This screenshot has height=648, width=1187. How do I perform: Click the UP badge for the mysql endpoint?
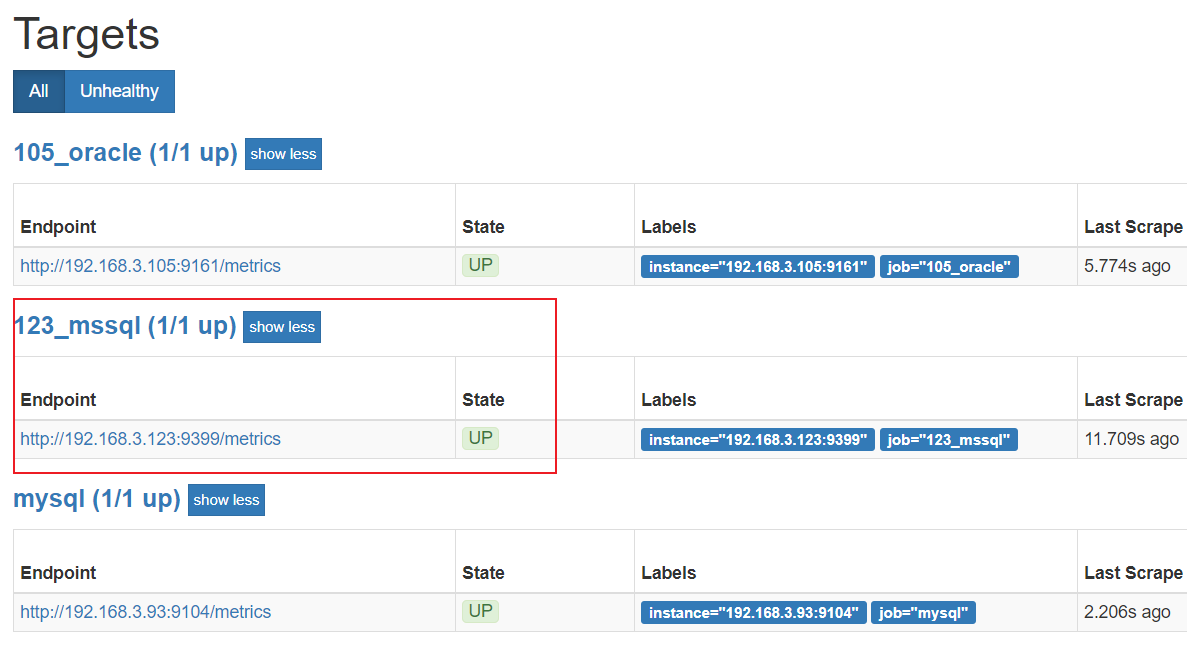point(480,610)
